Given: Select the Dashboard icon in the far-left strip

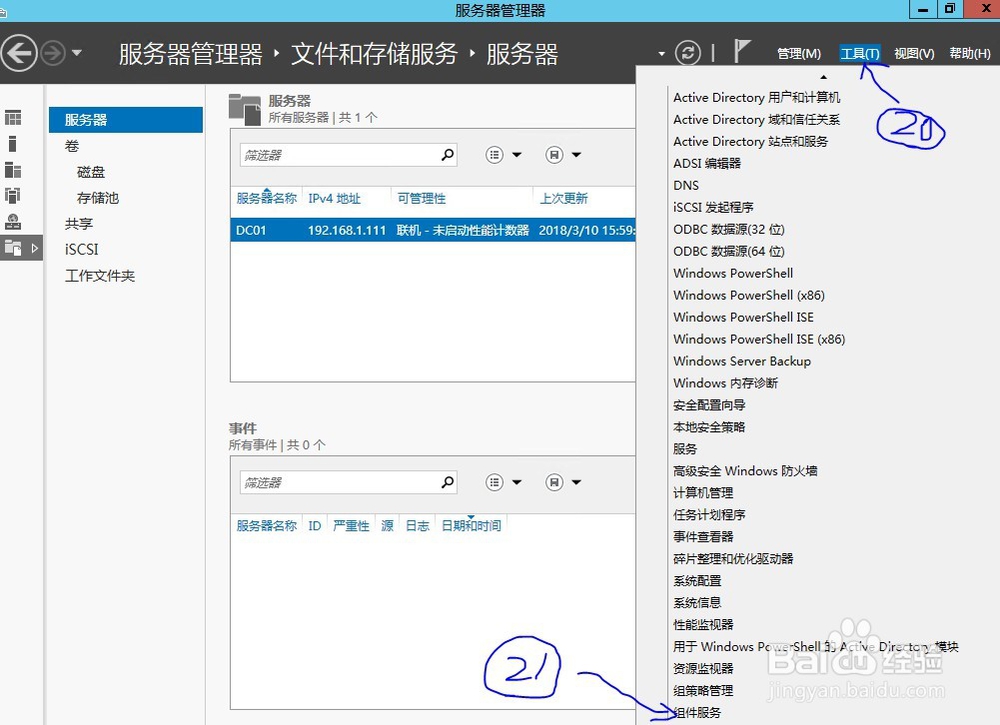Looking at the screenshot, I should point(14,117).
